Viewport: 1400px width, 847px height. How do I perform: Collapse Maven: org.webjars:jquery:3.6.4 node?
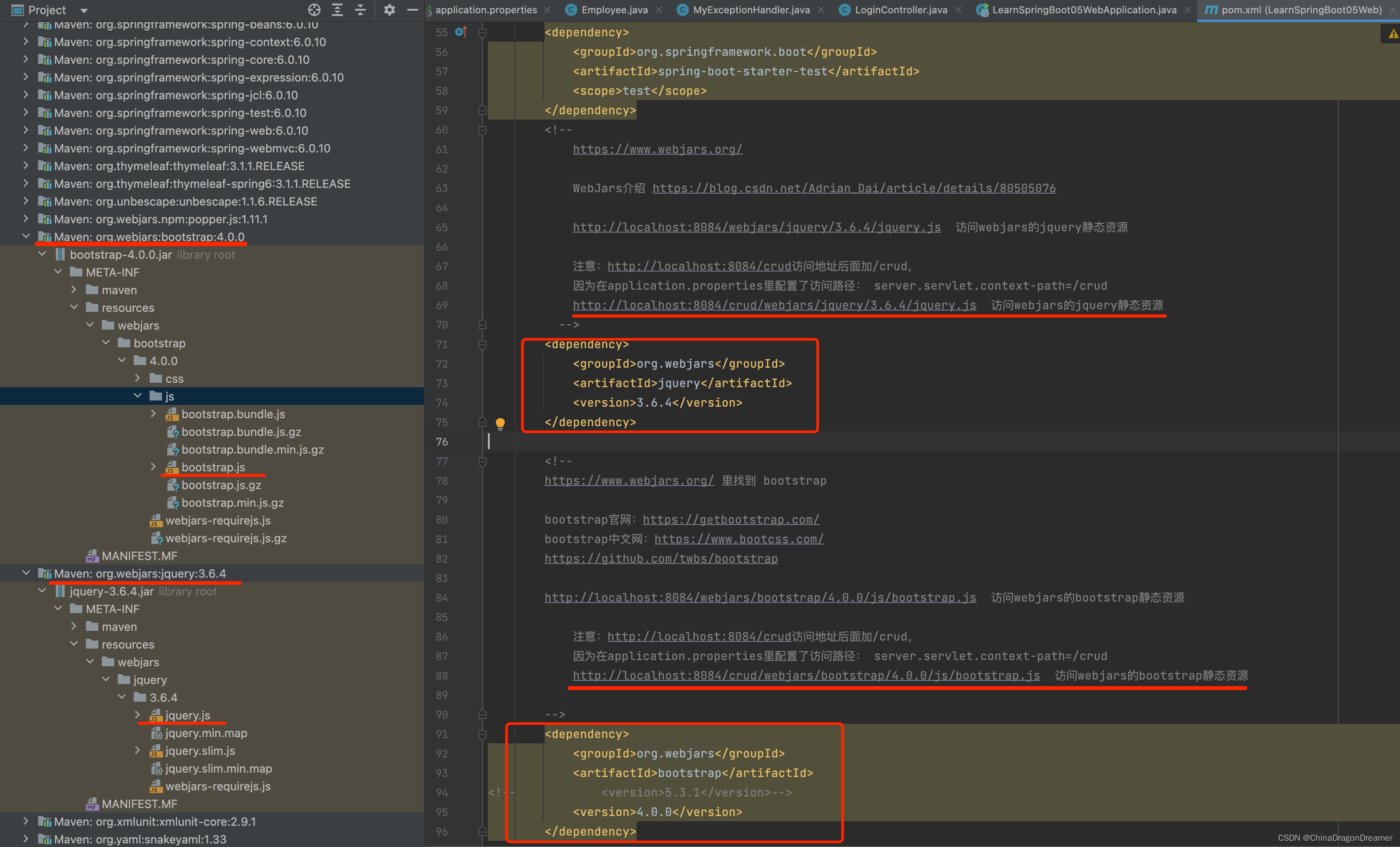[x=26, y=573]
